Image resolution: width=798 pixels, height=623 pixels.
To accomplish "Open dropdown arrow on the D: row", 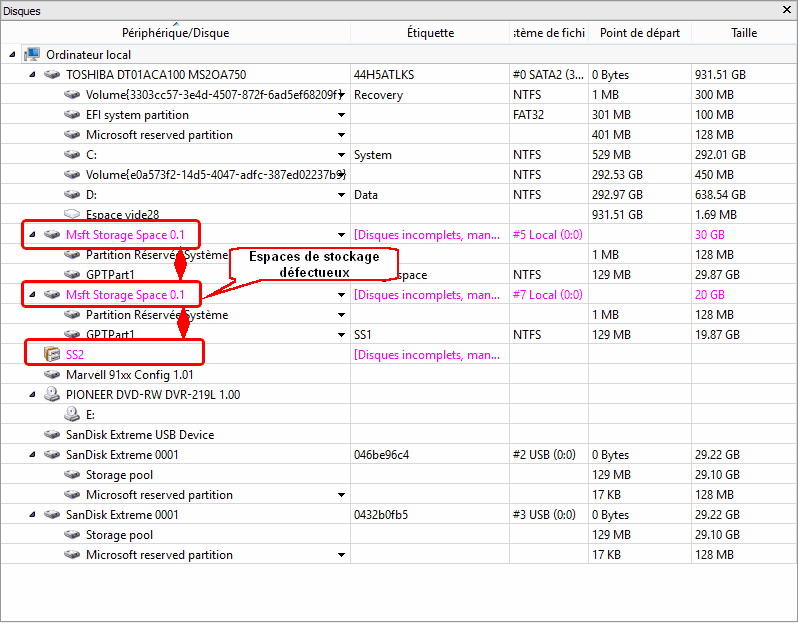I will coord(341,195).
